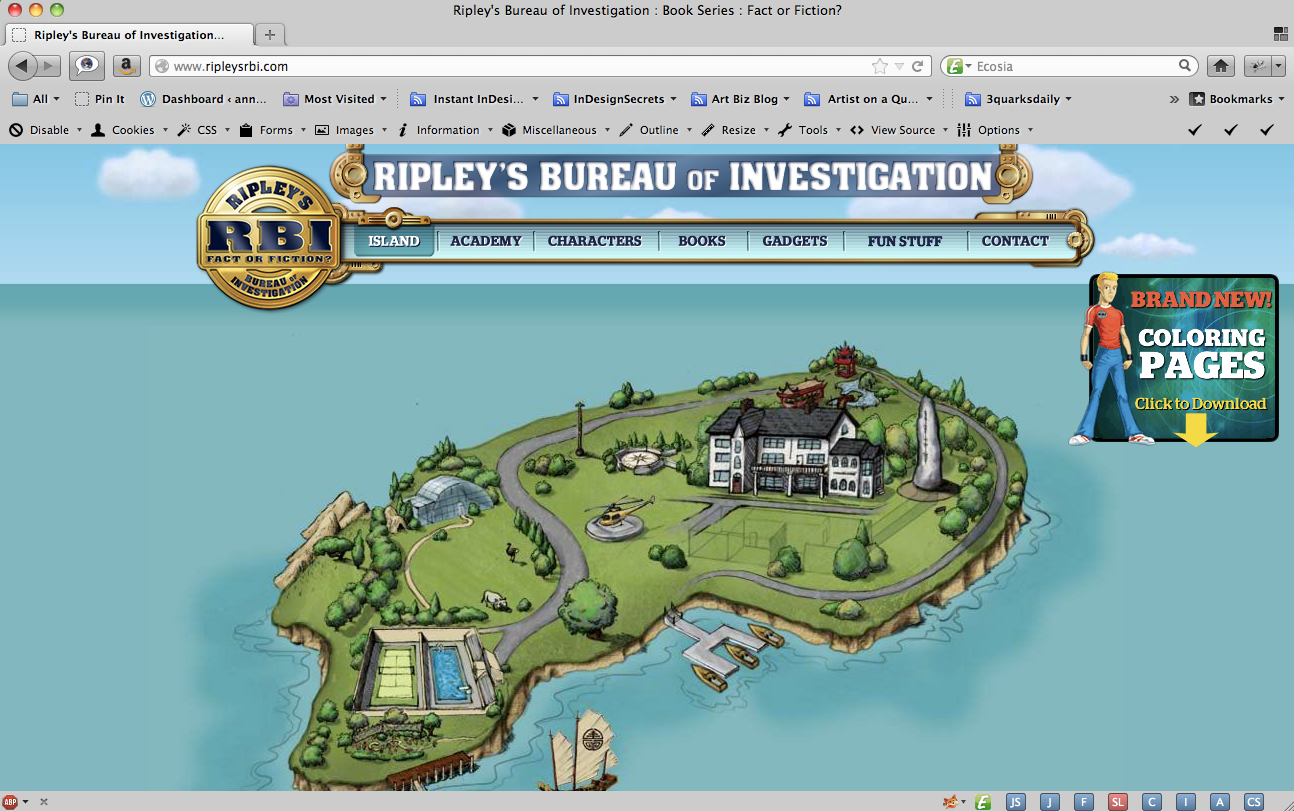Image resolution: width=1294 pixels, height=811 pixels.
Task: Open the CHARACTERS navigation tab
Action: tap(595, 241)
